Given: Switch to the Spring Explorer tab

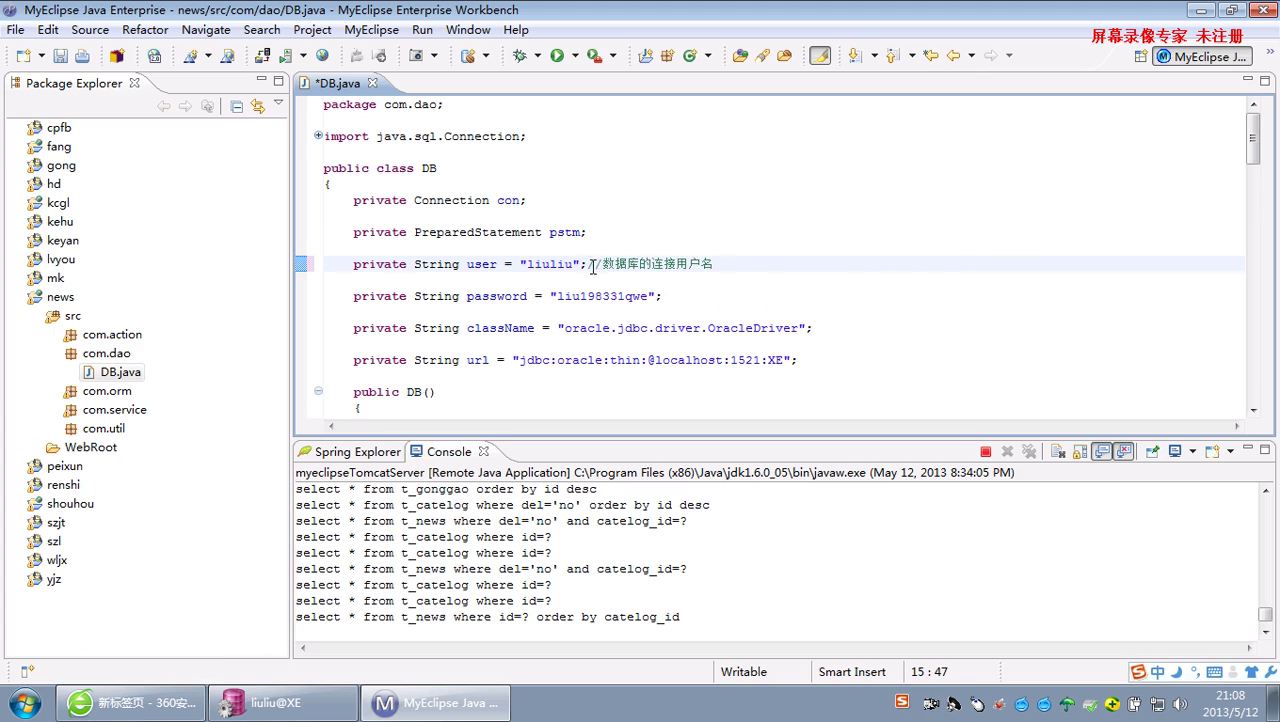Looking at the screenshot, I should (348, 452).
